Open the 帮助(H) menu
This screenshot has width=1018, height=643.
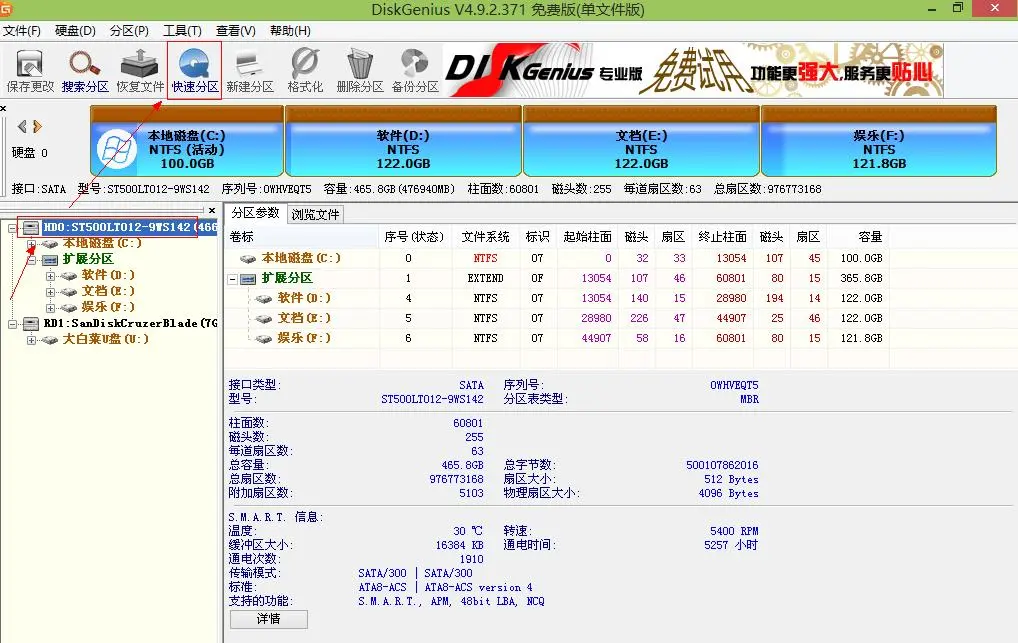(x=290, y=31)
